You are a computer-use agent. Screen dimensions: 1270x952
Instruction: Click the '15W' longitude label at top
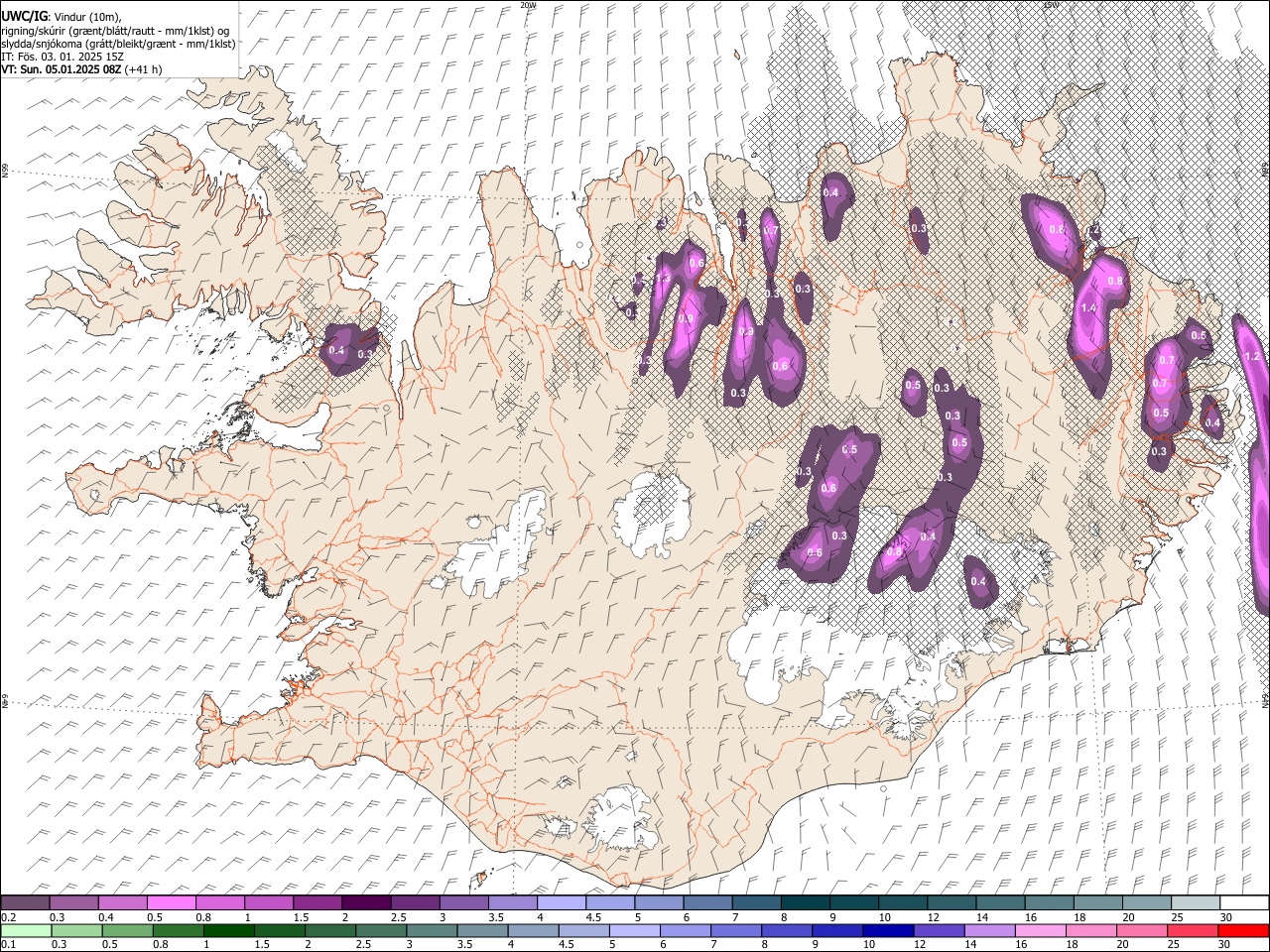click(x=1051, y=5)
